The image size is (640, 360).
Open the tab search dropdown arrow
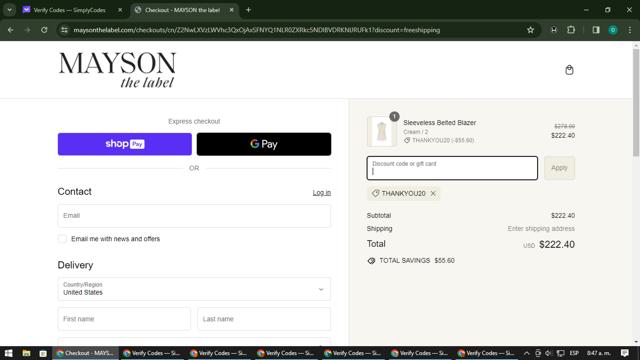9,10
